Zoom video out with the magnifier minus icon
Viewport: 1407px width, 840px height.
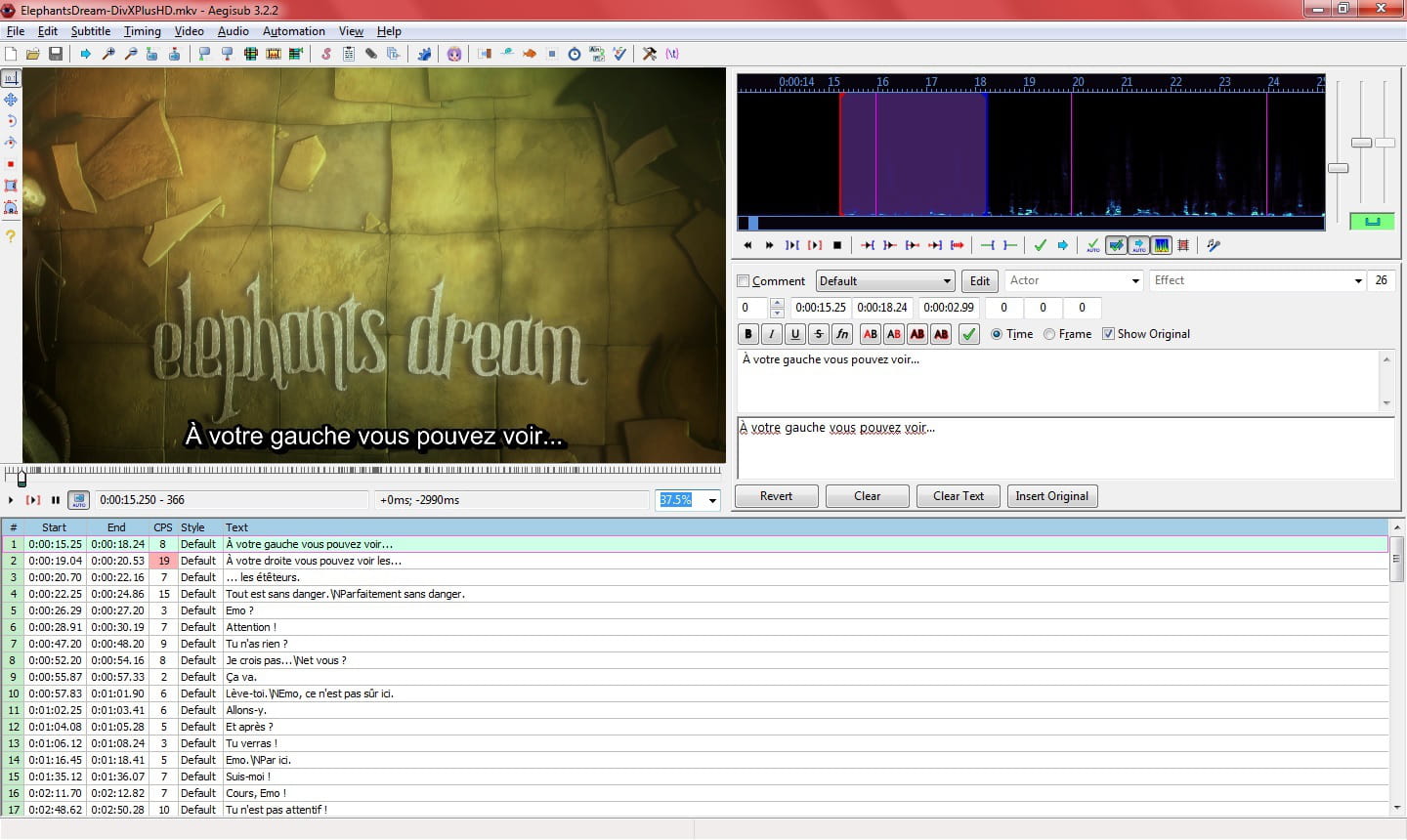tap(131, 54)
